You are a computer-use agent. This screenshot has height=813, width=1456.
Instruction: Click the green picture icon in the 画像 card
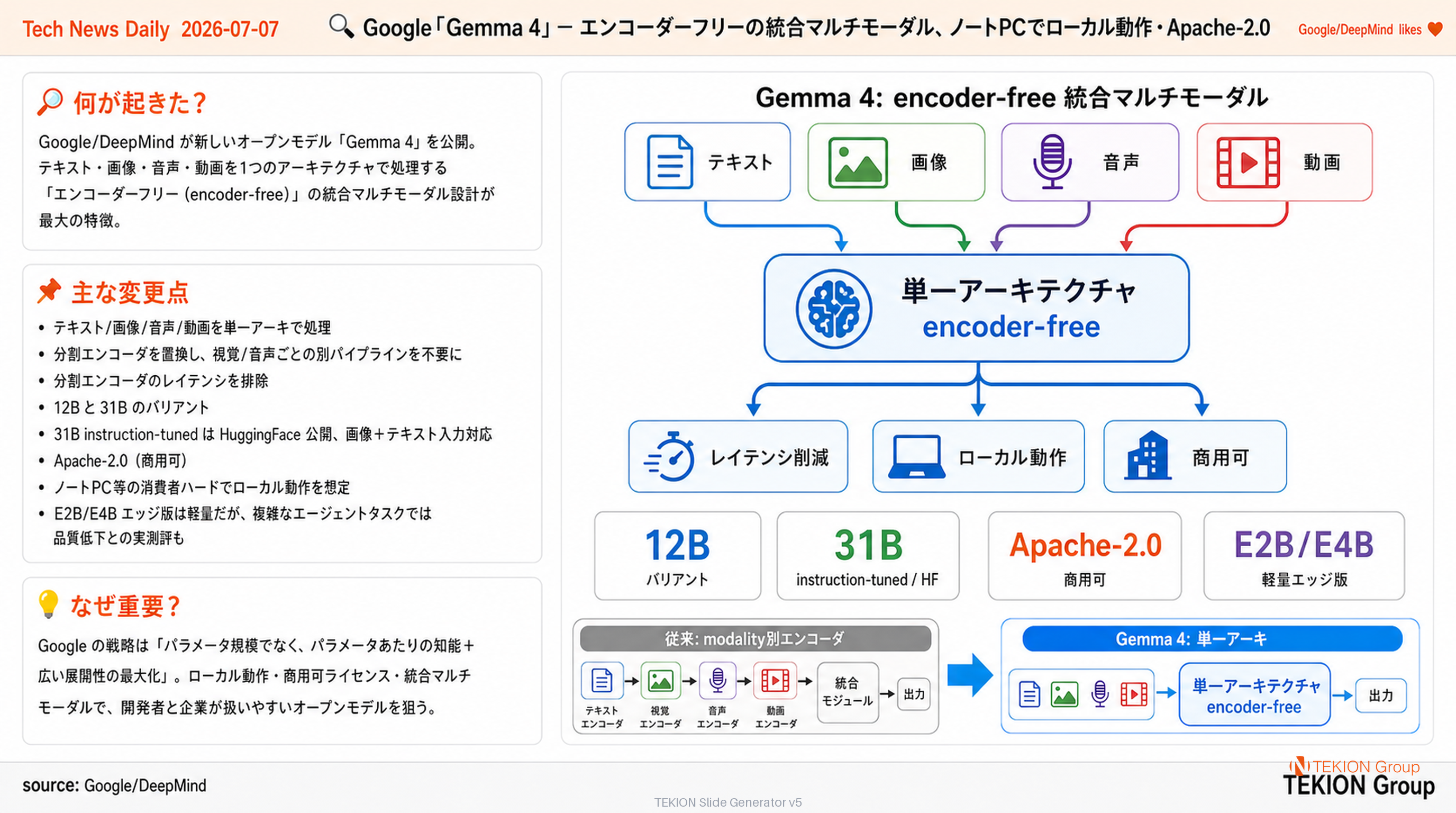[858, 162]
